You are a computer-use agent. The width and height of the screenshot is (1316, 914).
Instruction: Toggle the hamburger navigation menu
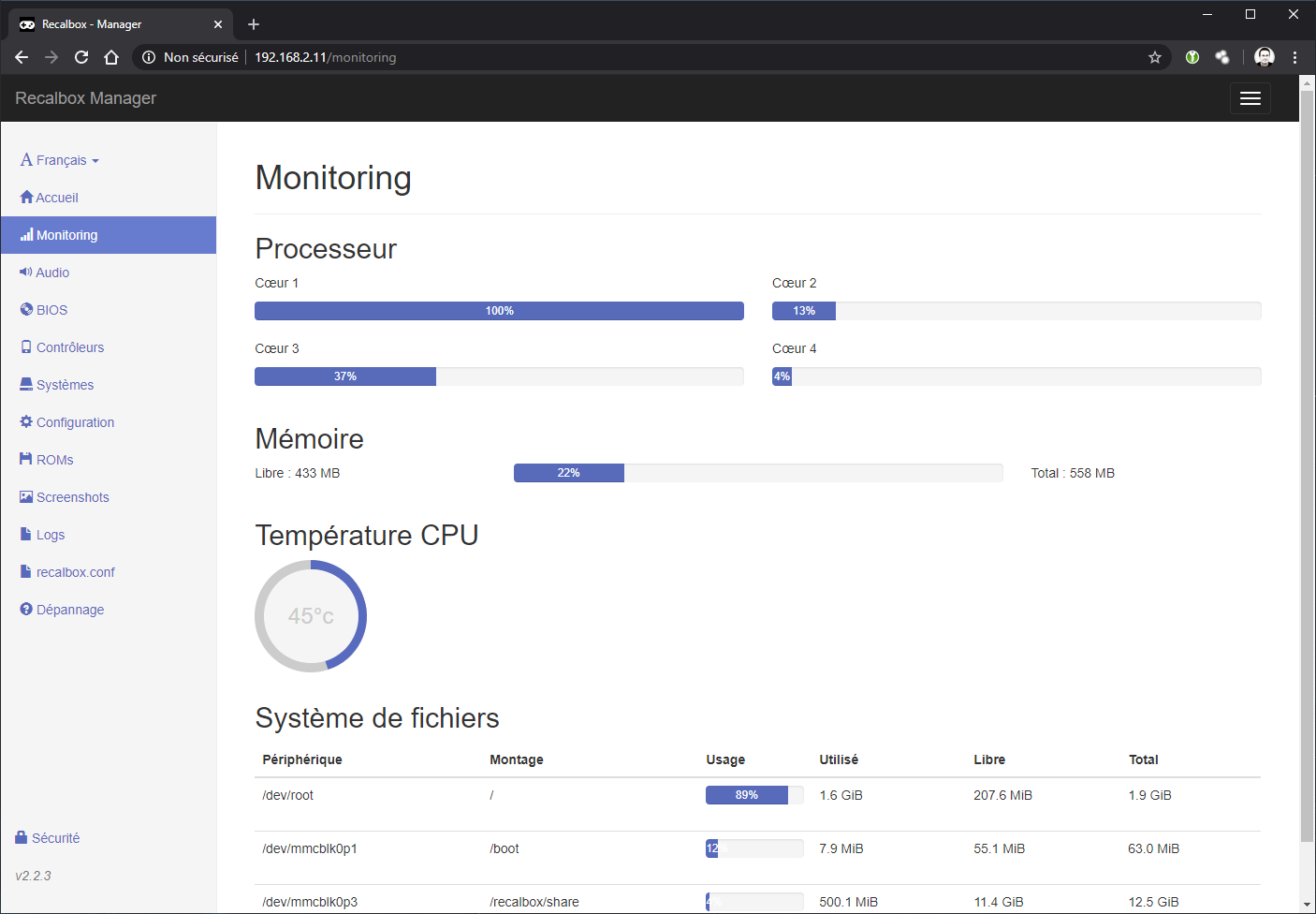(x=1250, y=98)
